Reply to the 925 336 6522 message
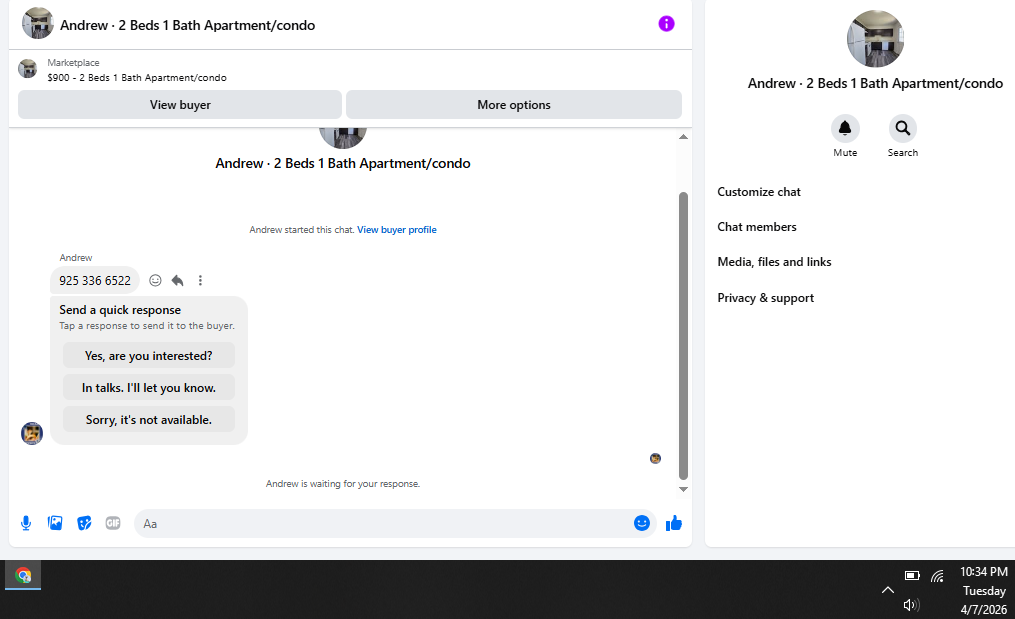The height and width of the screenshot is (619, 1015). pyautogui.click(x=177, y=280)
